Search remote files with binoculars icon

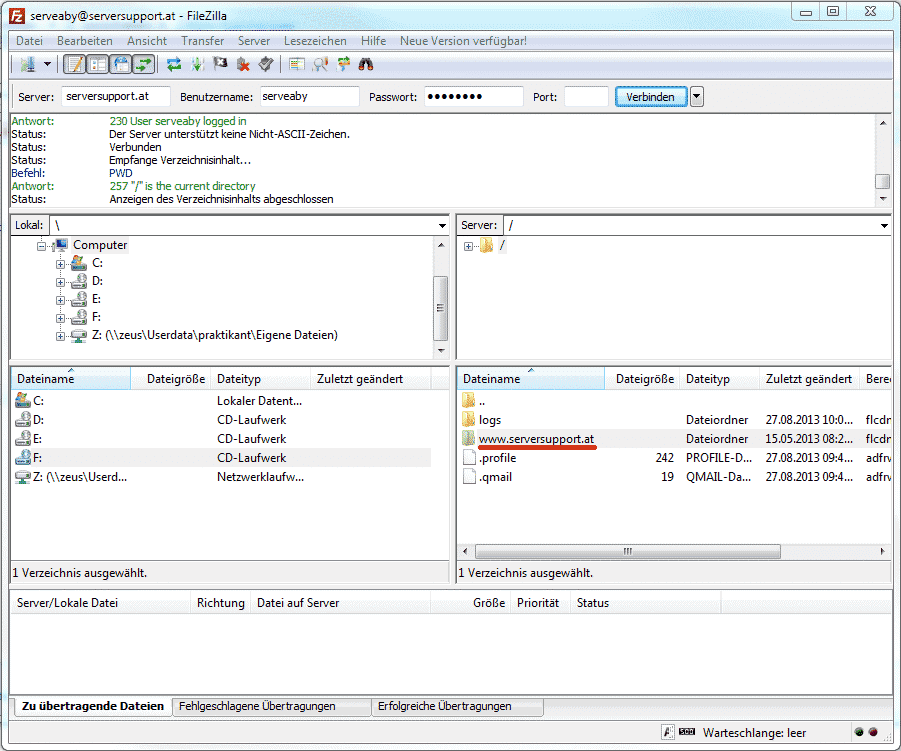pos(366,64)
